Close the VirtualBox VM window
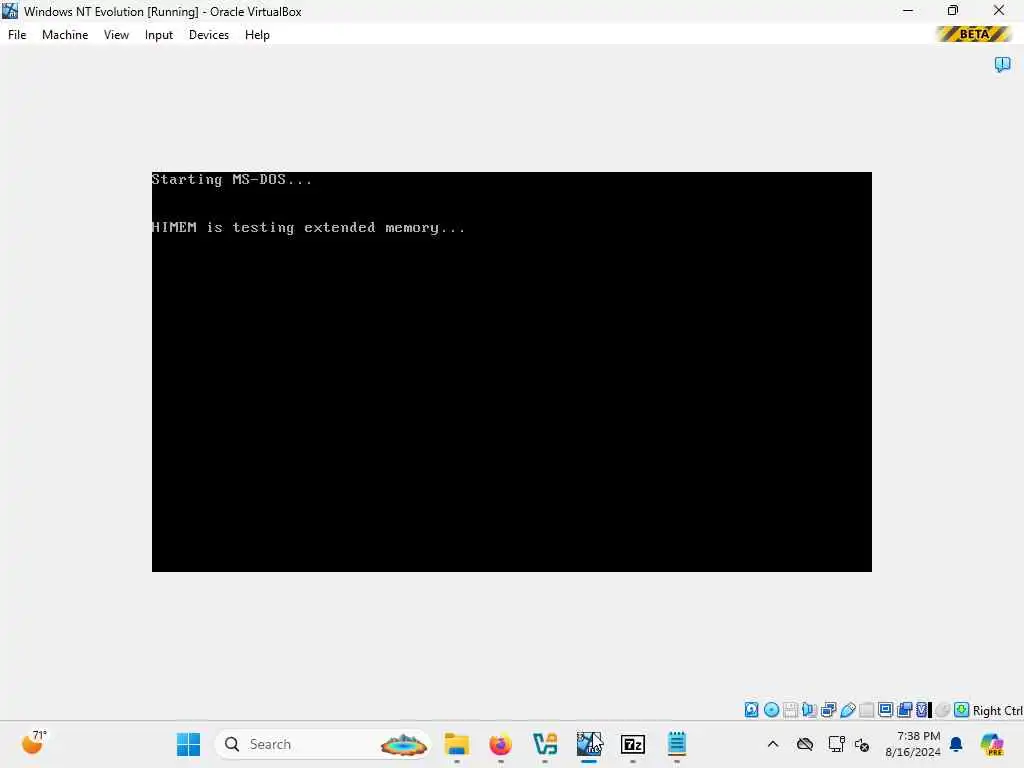This screenshot has height=768, width=1024. [x=999, y=10]
